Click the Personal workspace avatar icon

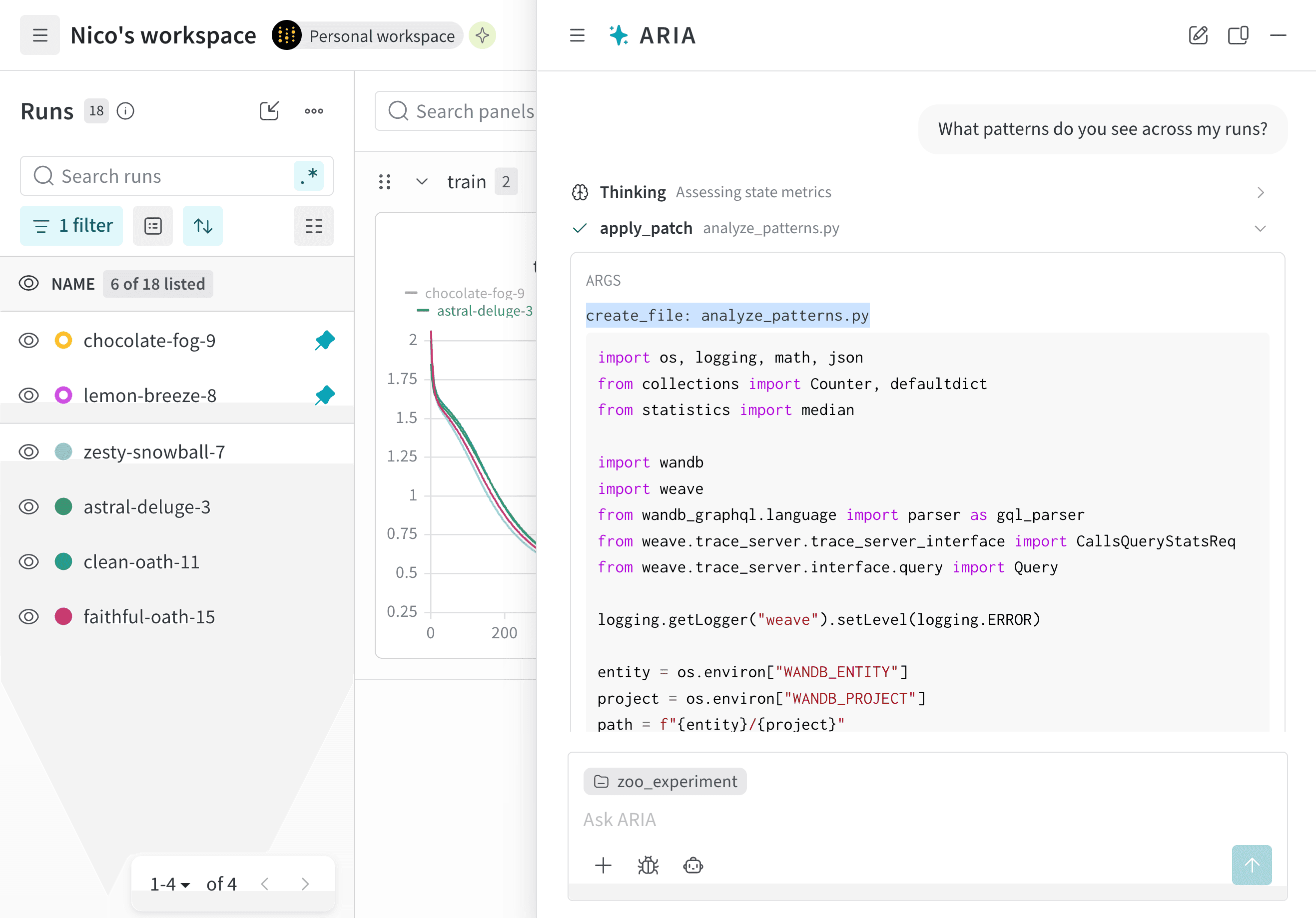coord(287,35)
